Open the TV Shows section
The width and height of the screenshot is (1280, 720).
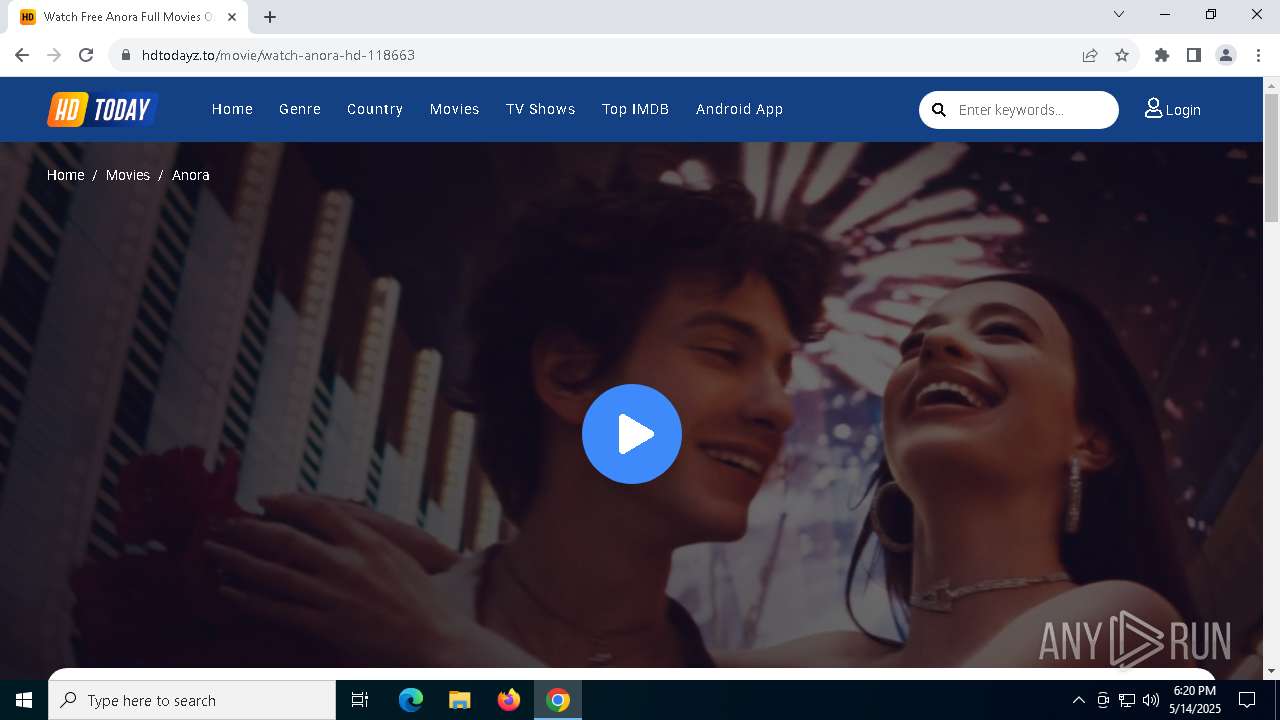[541, 109]
